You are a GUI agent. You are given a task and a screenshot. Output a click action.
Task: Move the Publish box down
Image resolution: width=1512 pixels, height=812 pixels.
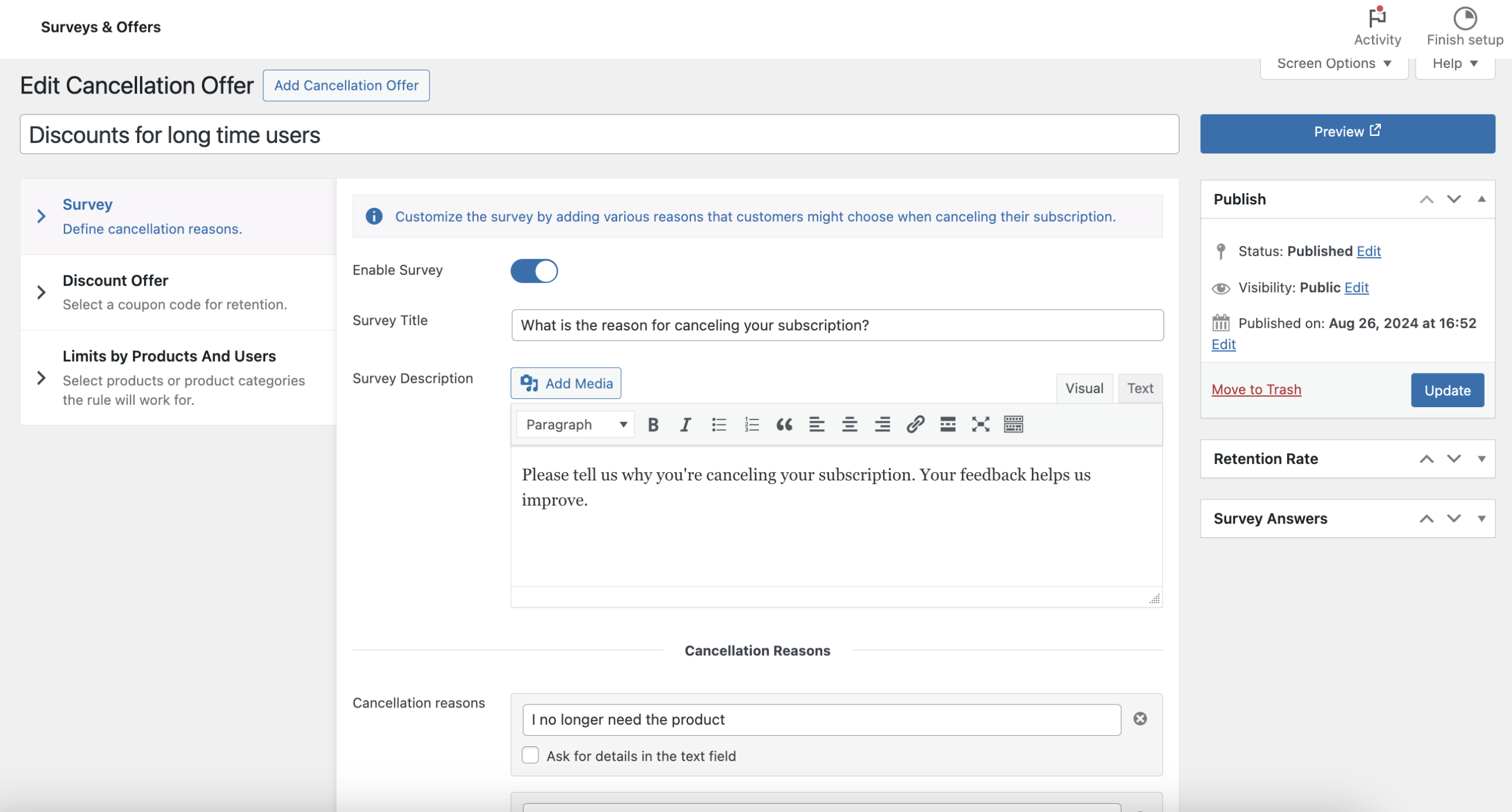pos(1454,199)
